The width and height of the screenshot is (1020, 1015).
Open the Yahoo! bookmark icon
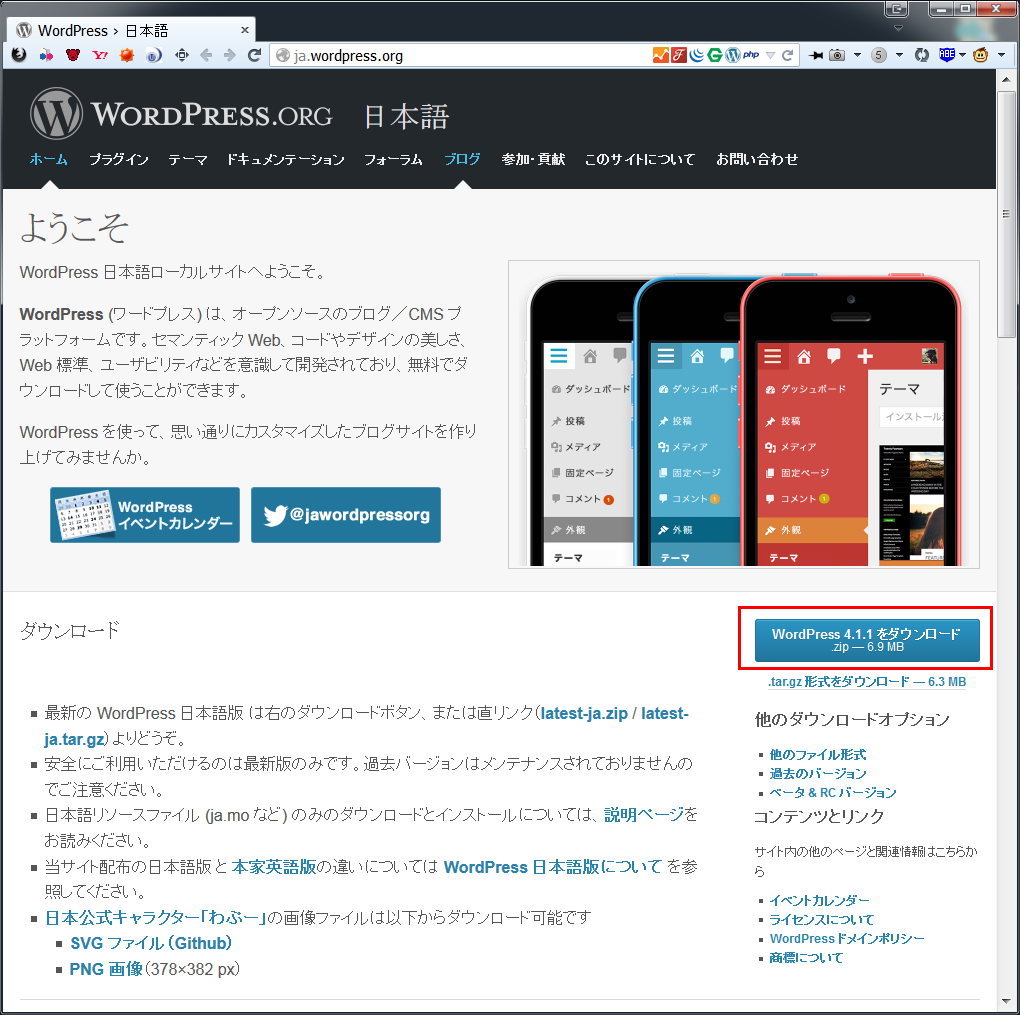100,55
